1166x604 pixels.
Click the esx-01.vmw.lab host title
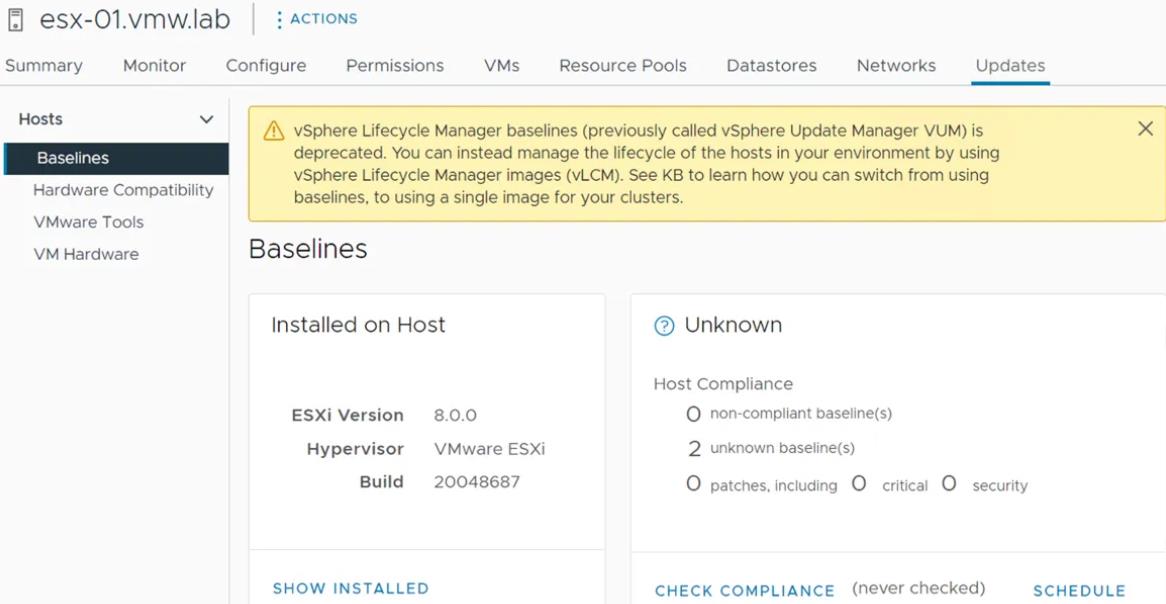tap(135, 20)
